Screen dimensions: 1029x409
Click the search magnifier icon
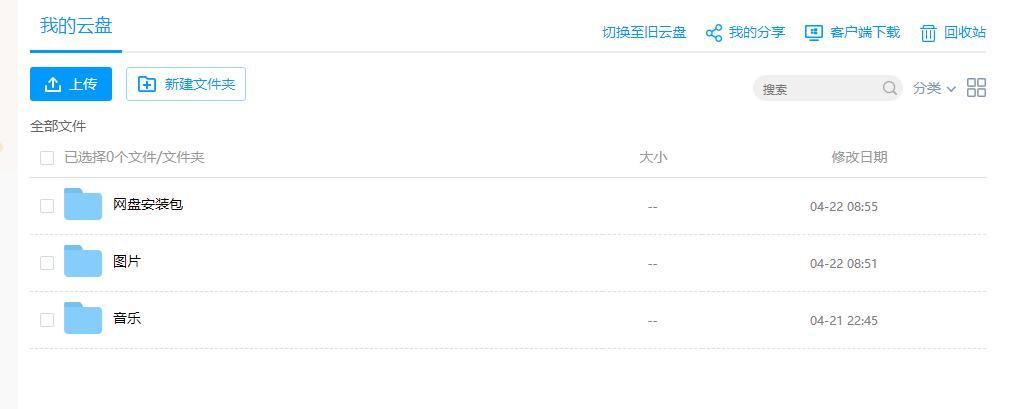coord(889,88)
